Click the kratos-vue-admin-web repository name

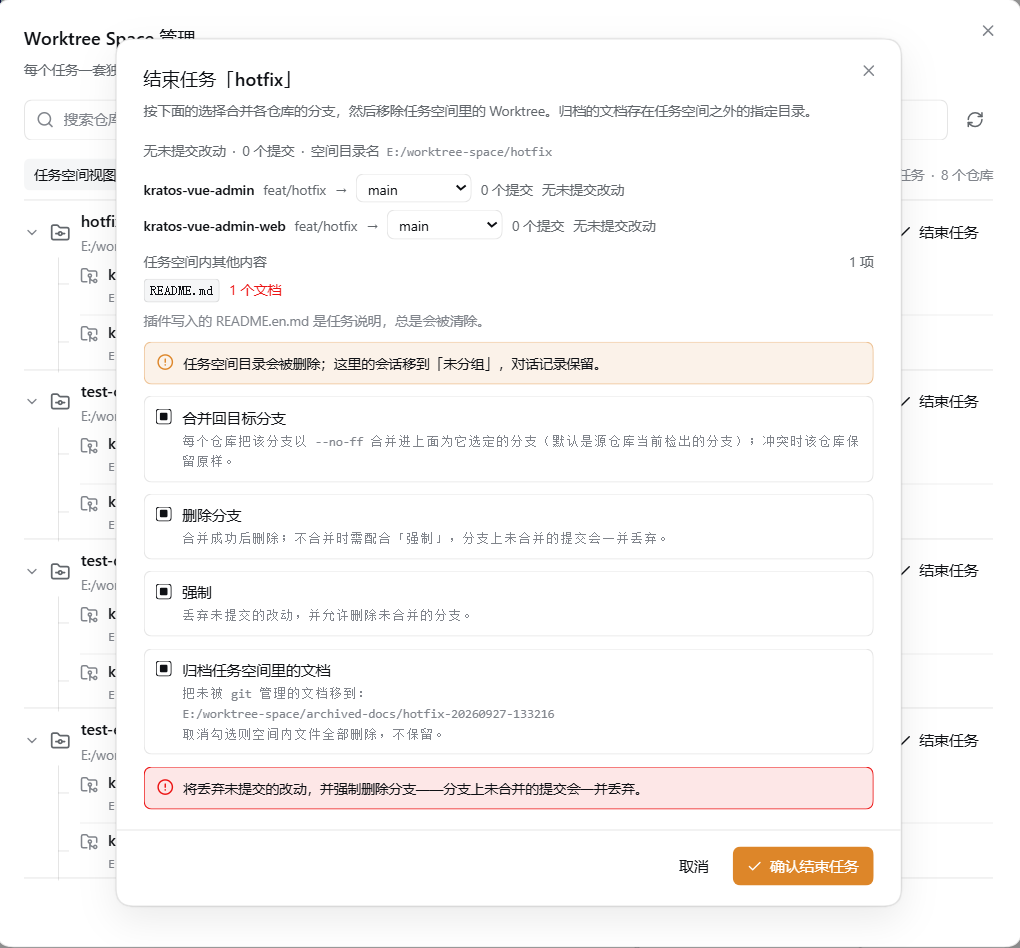pyautogui.click(x=215, y=226)
